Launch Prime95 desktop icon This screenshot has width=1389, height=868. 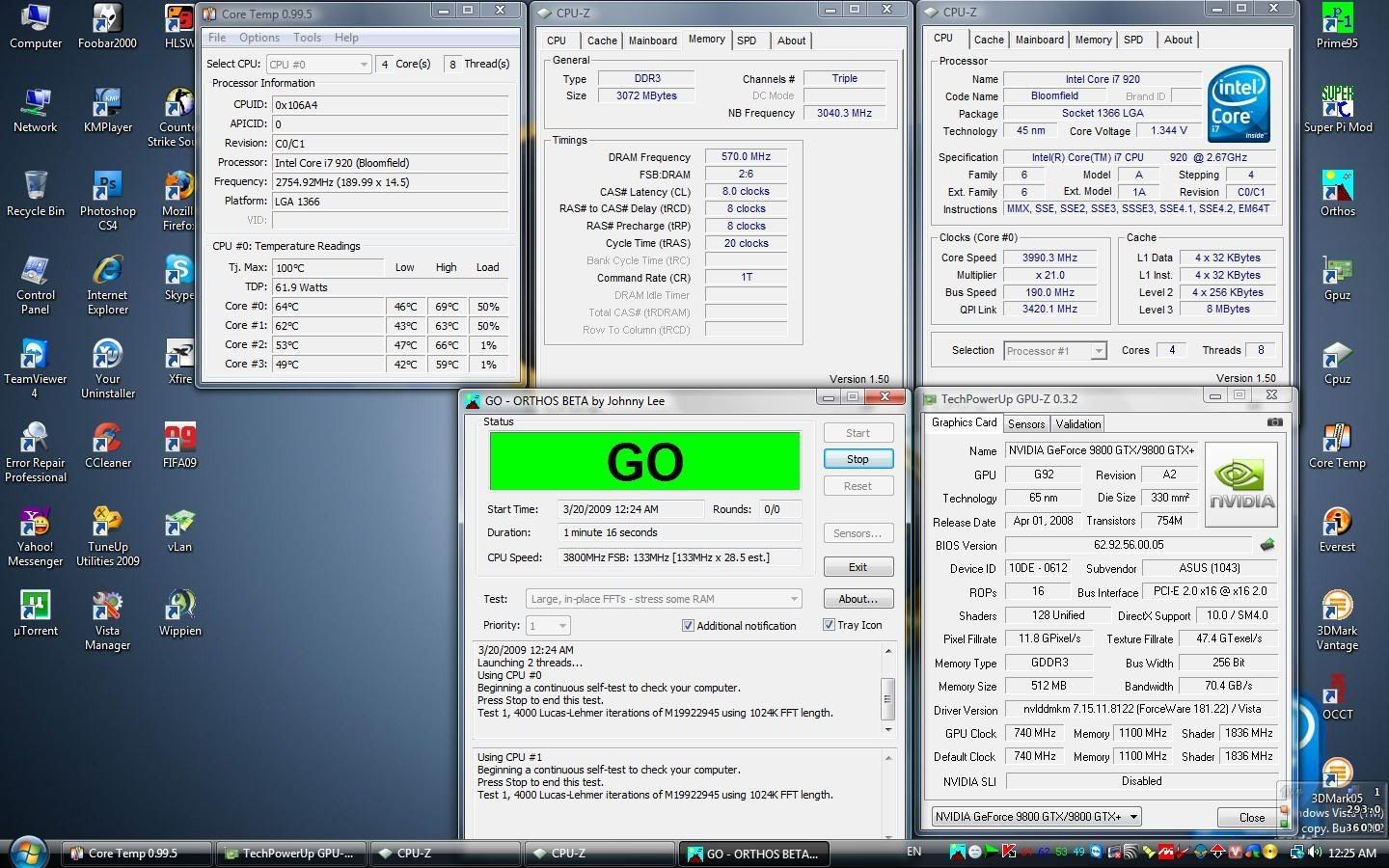click(1337, 26)
